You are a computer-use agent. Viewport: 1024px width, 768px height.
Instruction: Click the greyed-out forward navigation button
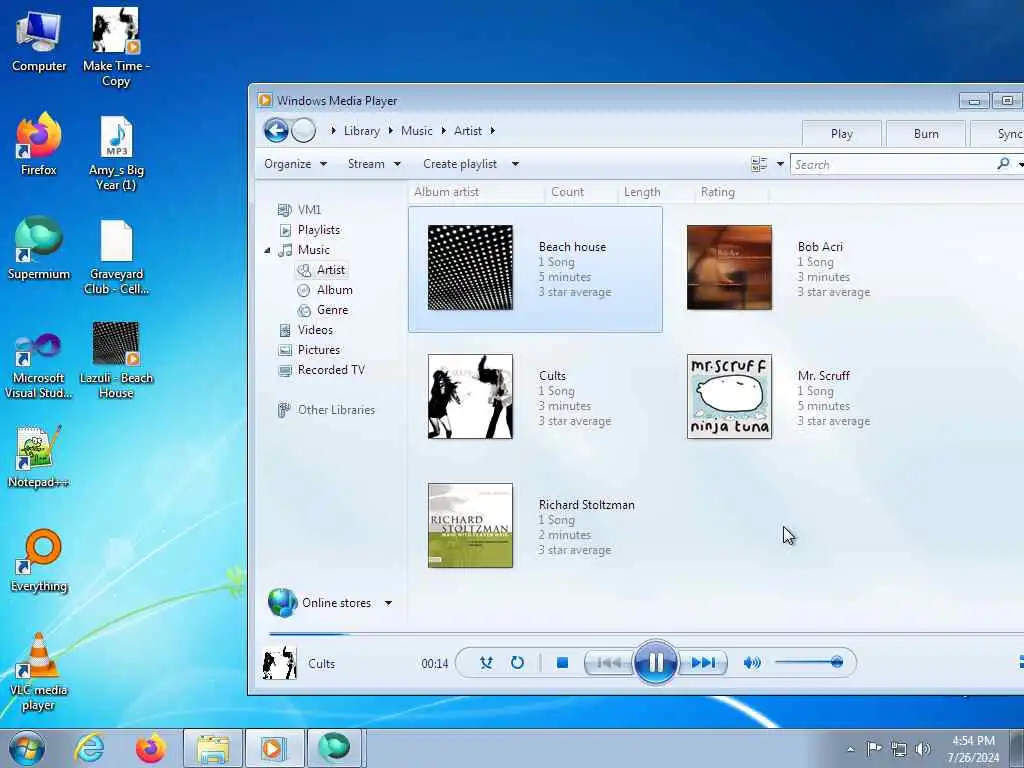[x=303, y=131]
